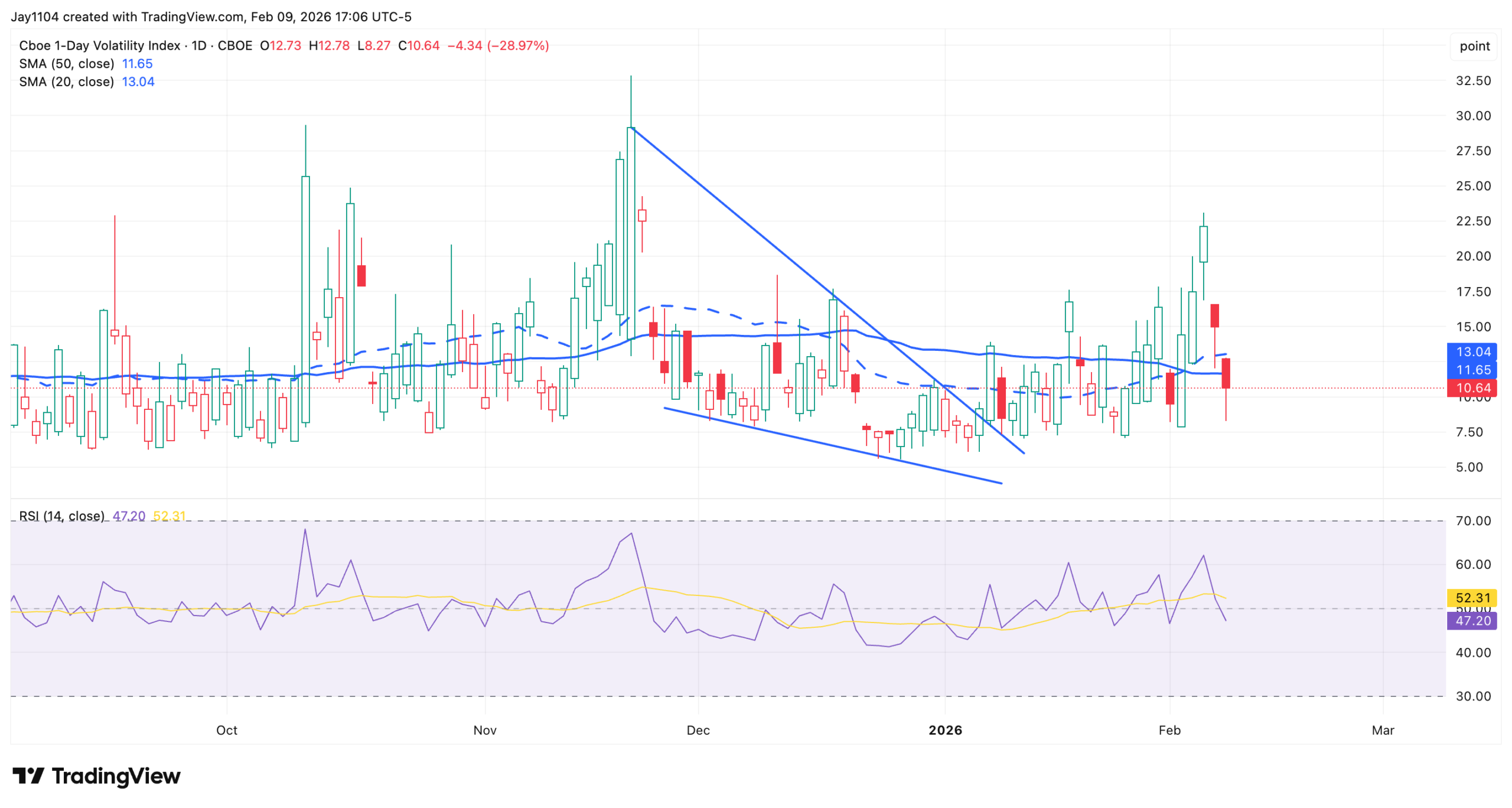Image resolution: width=1512 pixels, height=808 pixels.
Task: Click the Feb label on time axis
Action: coord(1169,730)
